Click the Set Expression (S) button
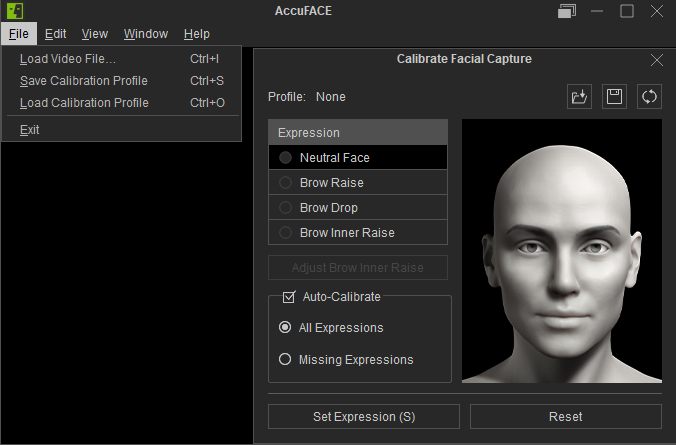Viewport: 676px width, 445px height. tap(364, 417)
